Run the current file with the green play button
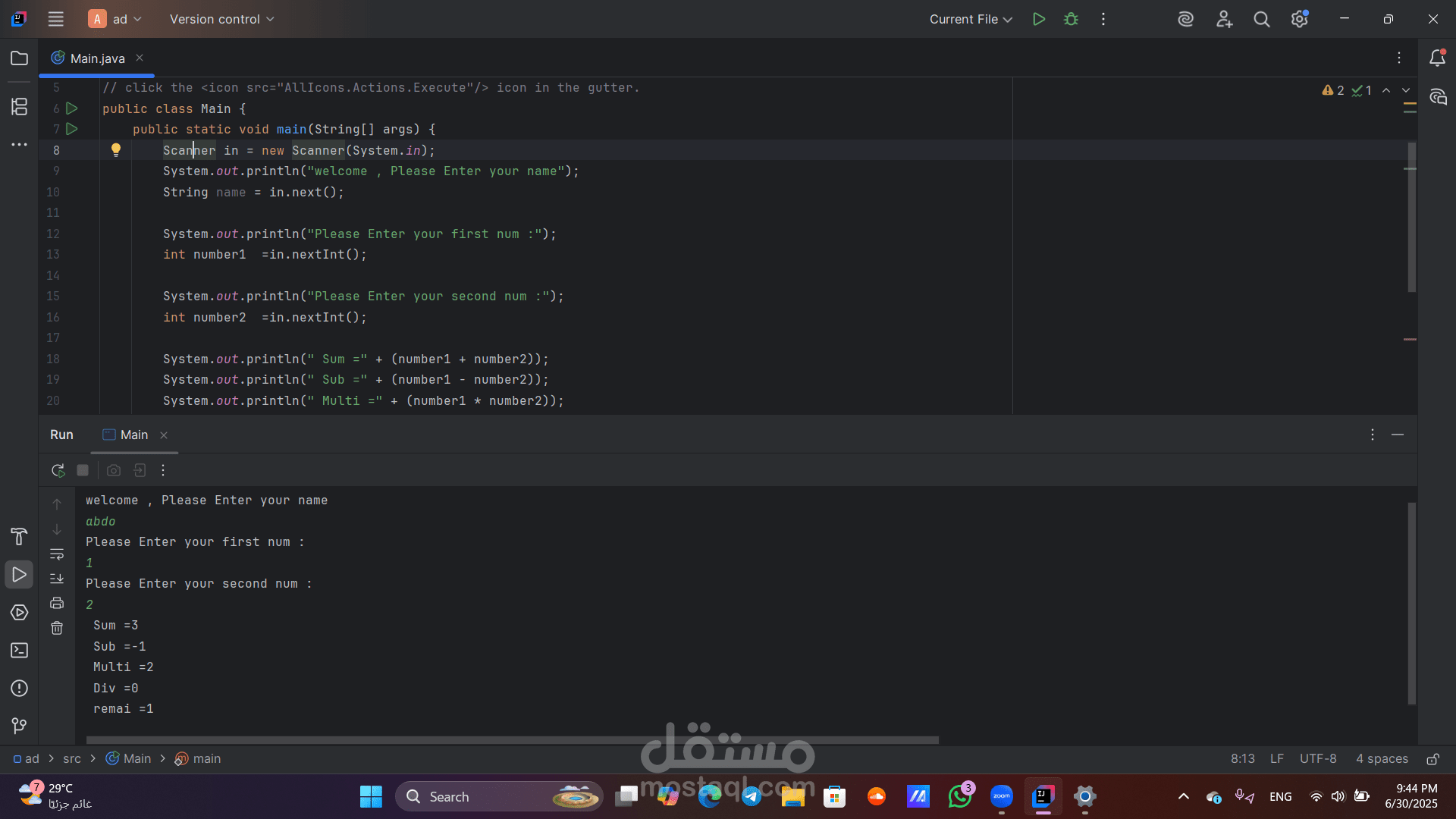The image size is (1456, 819). pos(1039,19)
